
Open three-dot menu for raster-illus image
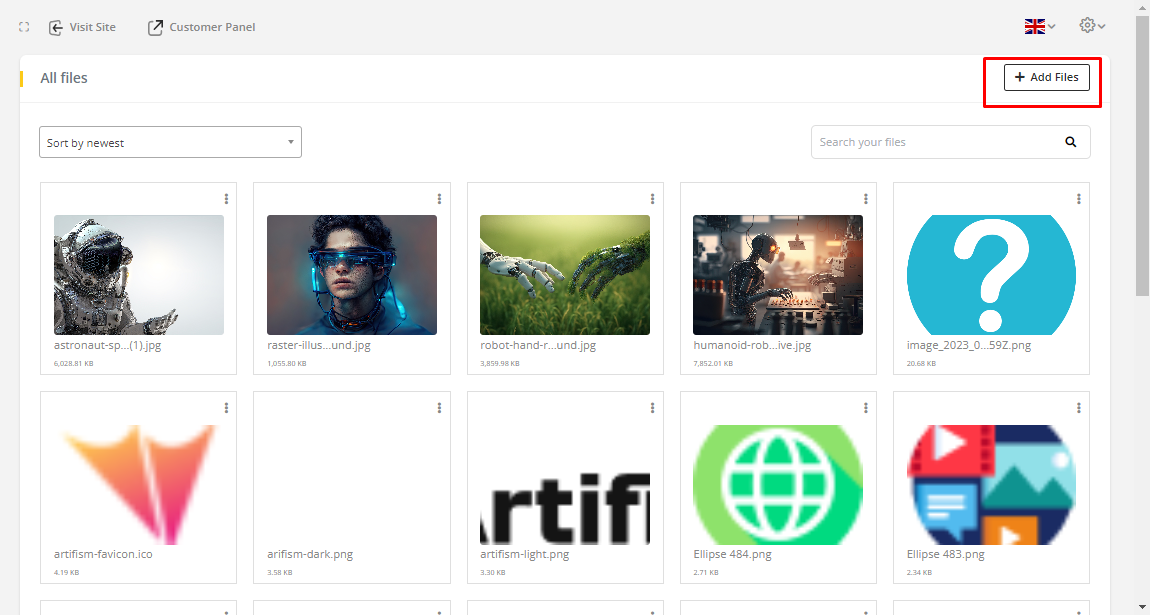(440, 199)
